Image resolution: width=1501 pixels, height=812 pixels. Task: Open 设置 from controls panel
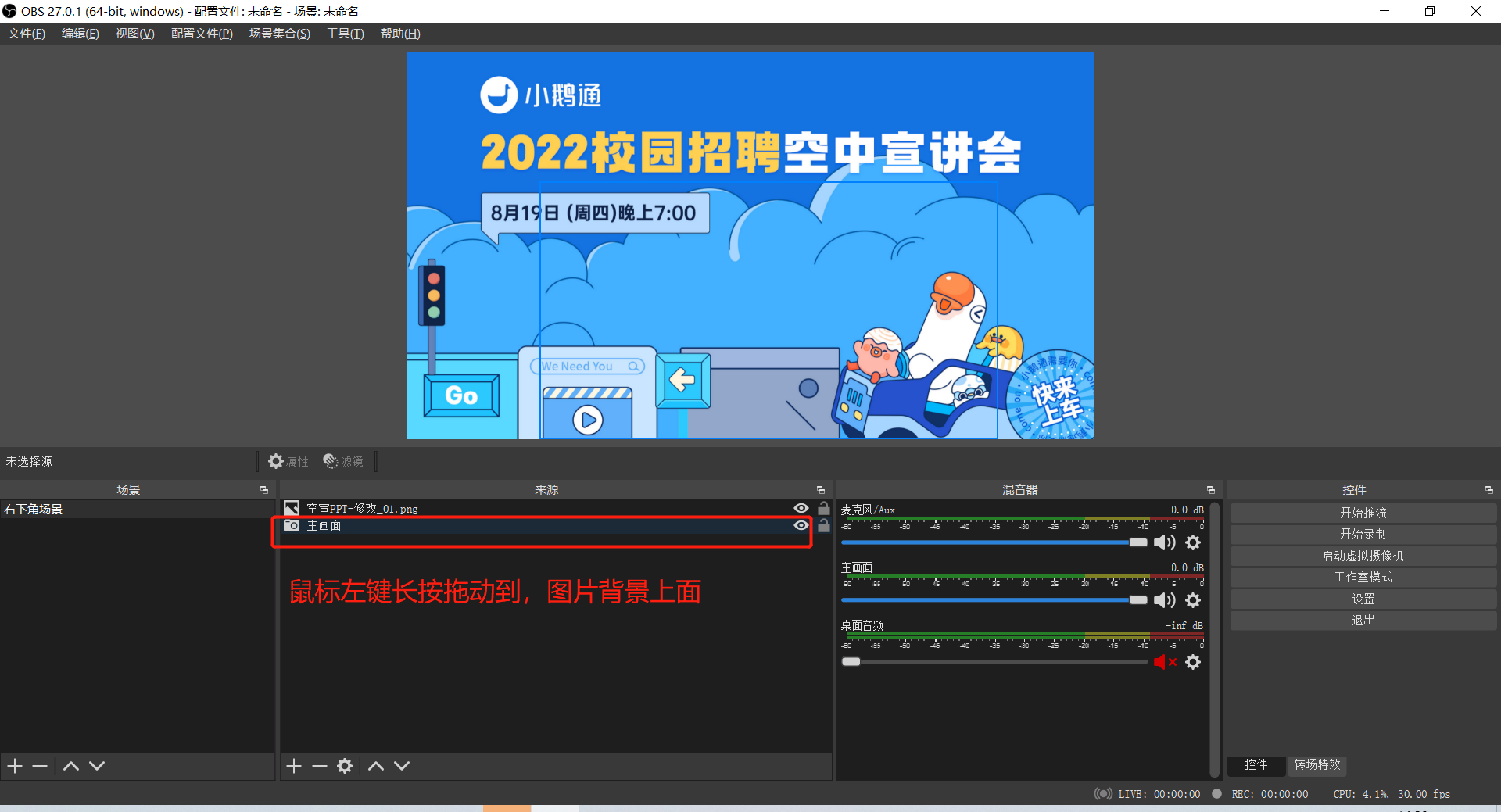coord(1363,599)
